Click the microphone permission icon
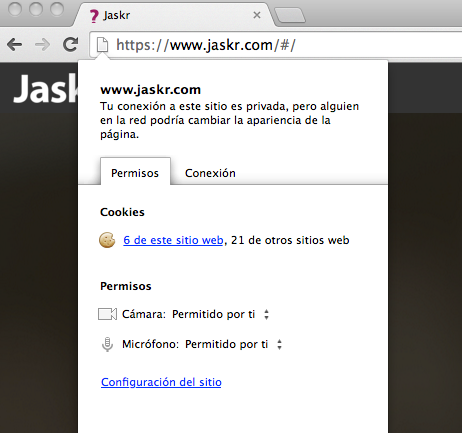Screen dimensions: 462x433 click(107, 344)
